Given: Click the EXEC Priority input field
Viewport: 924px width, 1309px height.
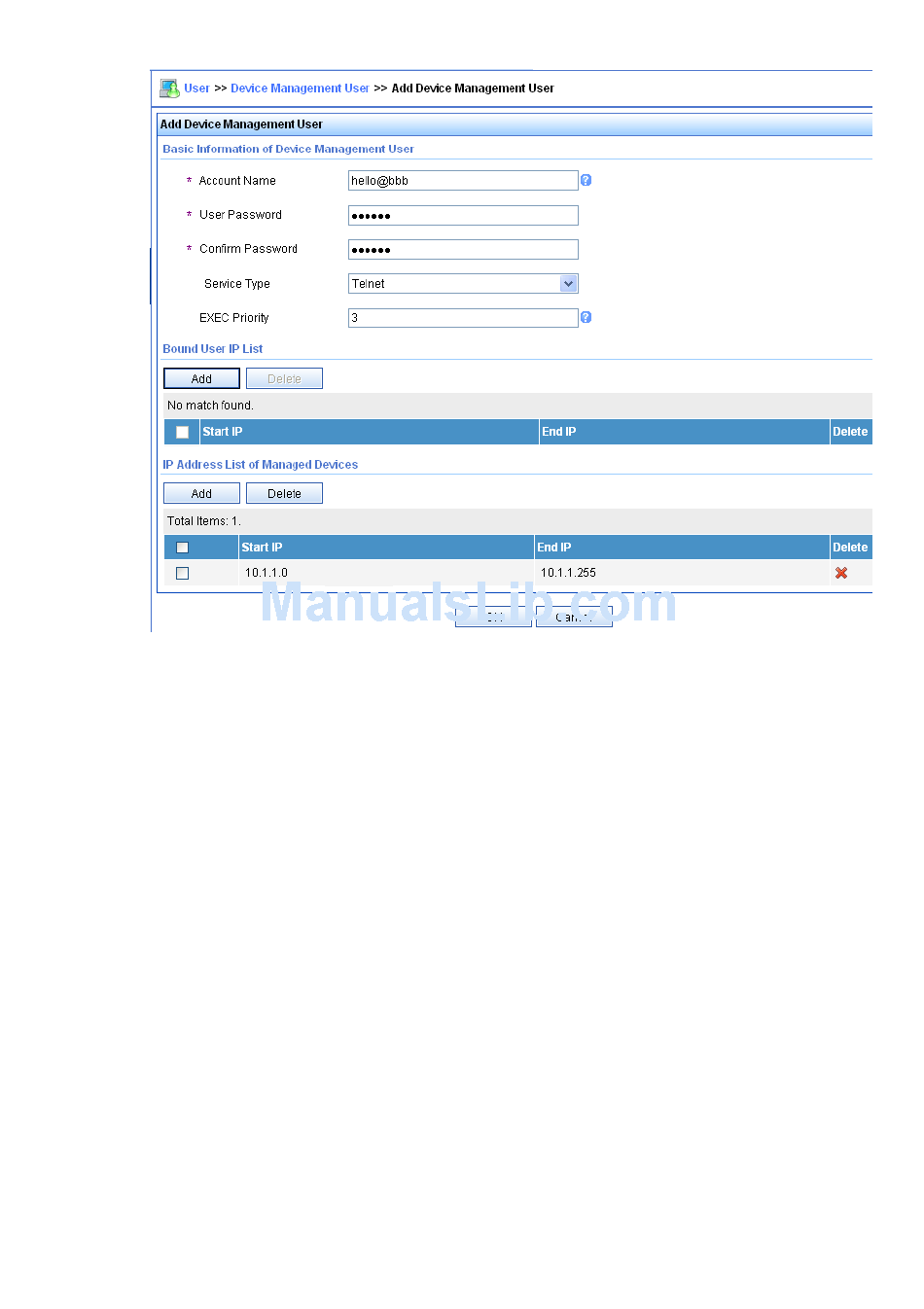Looking at the screenshot, I should pyautogui.click(x=463, y=318).
